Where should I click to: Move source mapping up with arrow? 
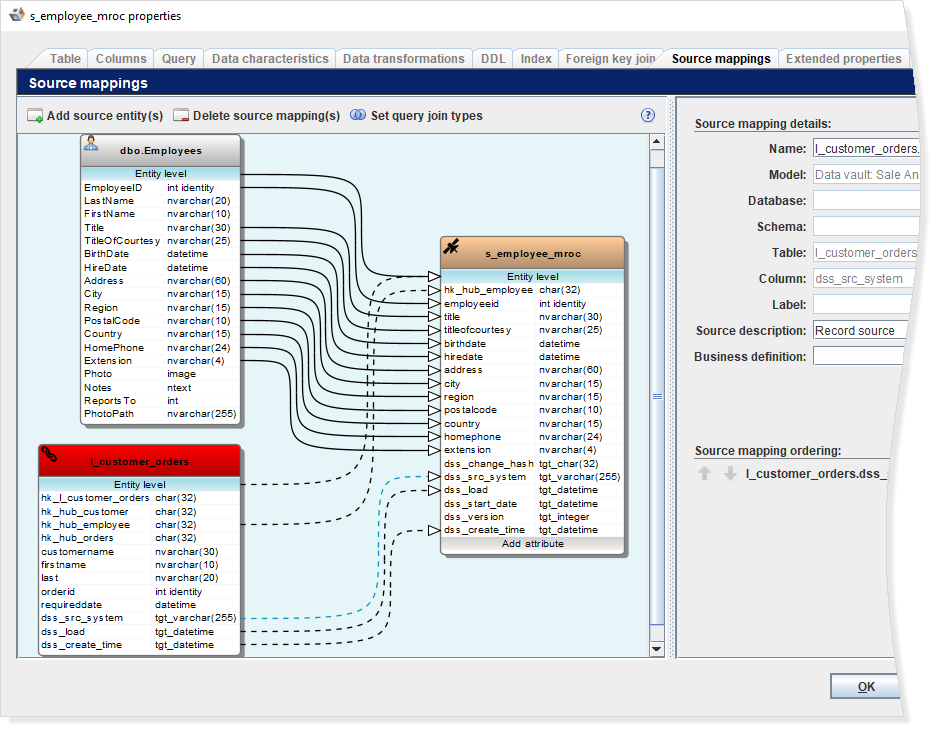[x=705, y=473]
